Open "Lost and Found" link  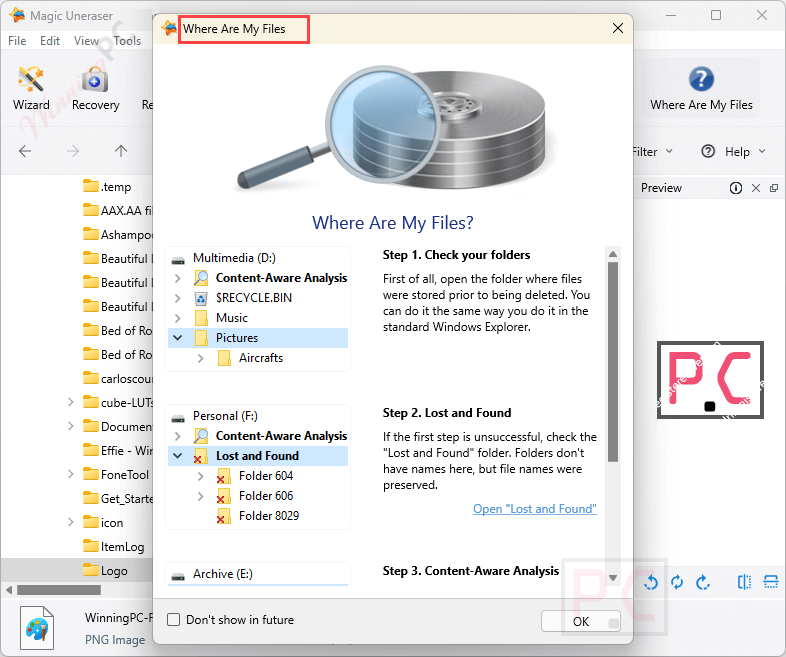pyautogui.click(x=534, y=509)
